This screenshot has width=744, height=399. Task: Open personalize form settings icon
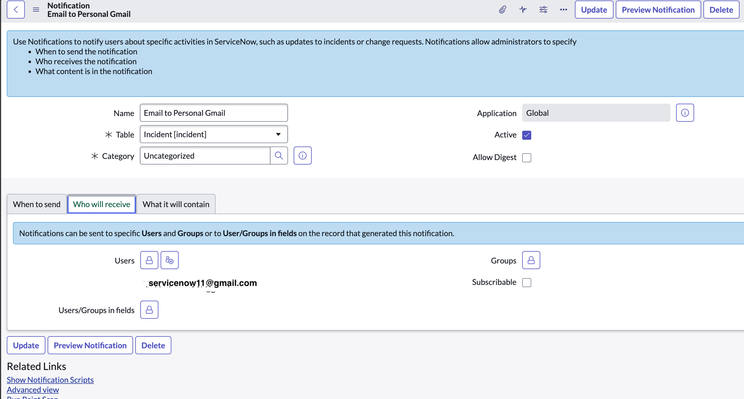coord(543,9)
